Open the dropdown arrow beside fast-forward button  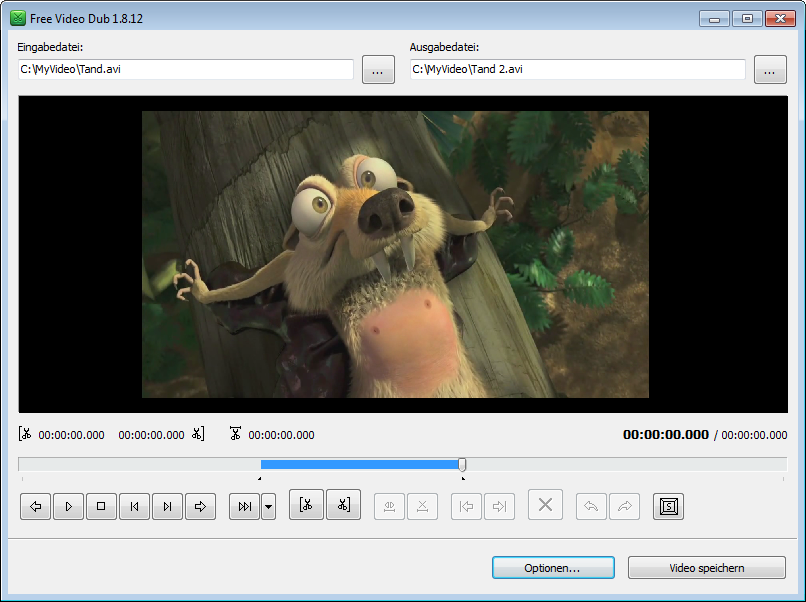[x=268, y=507]
